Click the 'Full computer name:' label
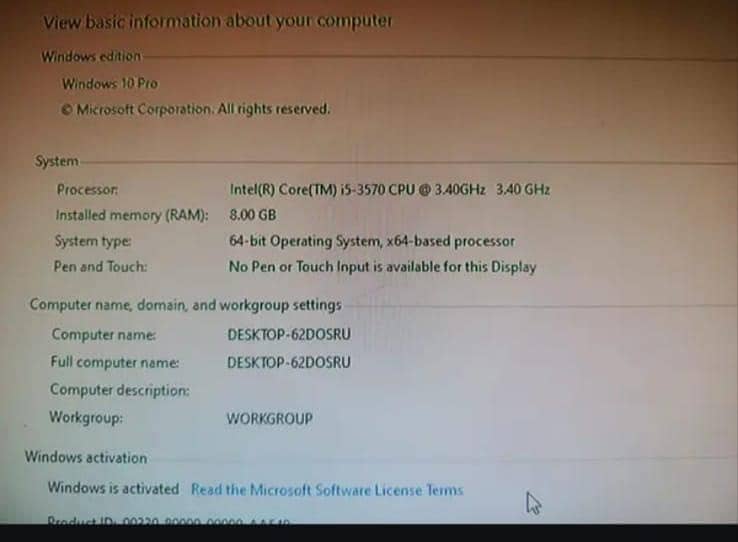738x542 pixels. (115, 362)
